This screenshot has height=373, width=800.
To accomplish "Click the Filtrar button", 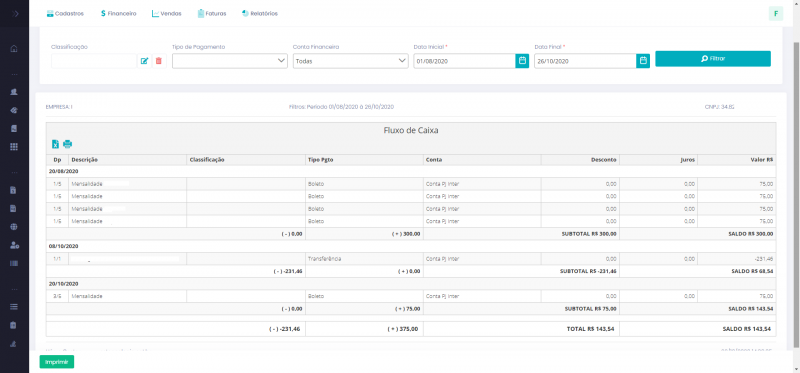I will [x=713, y=59].
